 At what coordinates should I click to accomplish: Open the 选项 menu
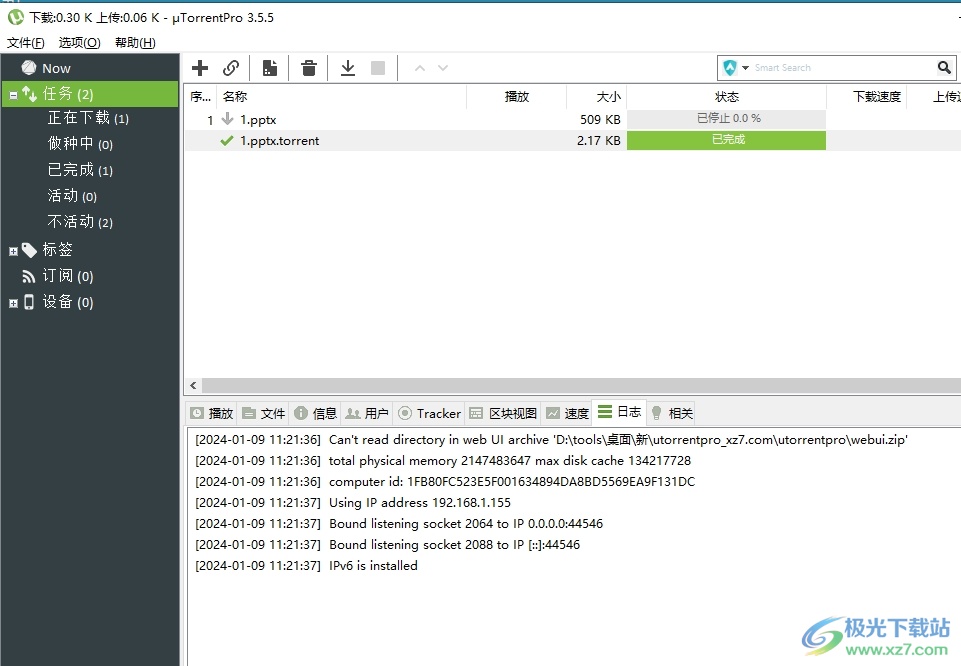79,42
